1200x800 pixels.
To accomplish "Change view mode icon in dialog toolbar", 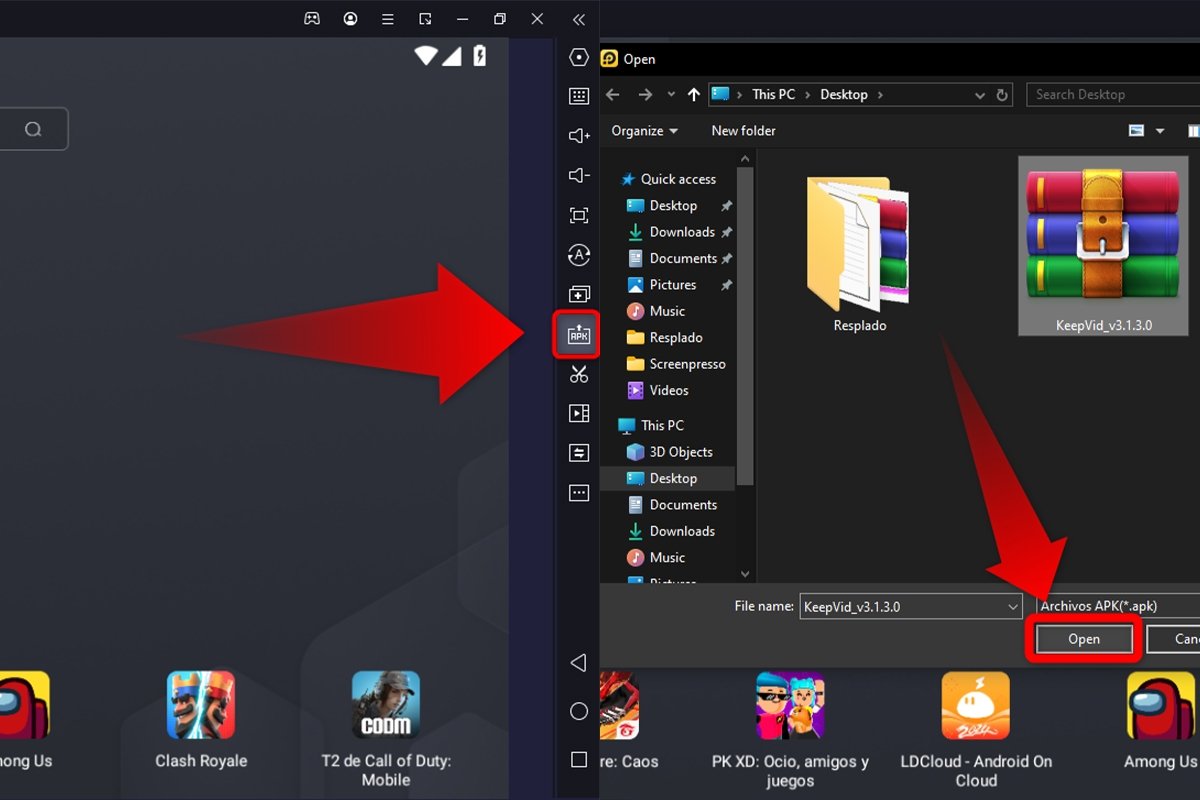I will coord(1136,131).
